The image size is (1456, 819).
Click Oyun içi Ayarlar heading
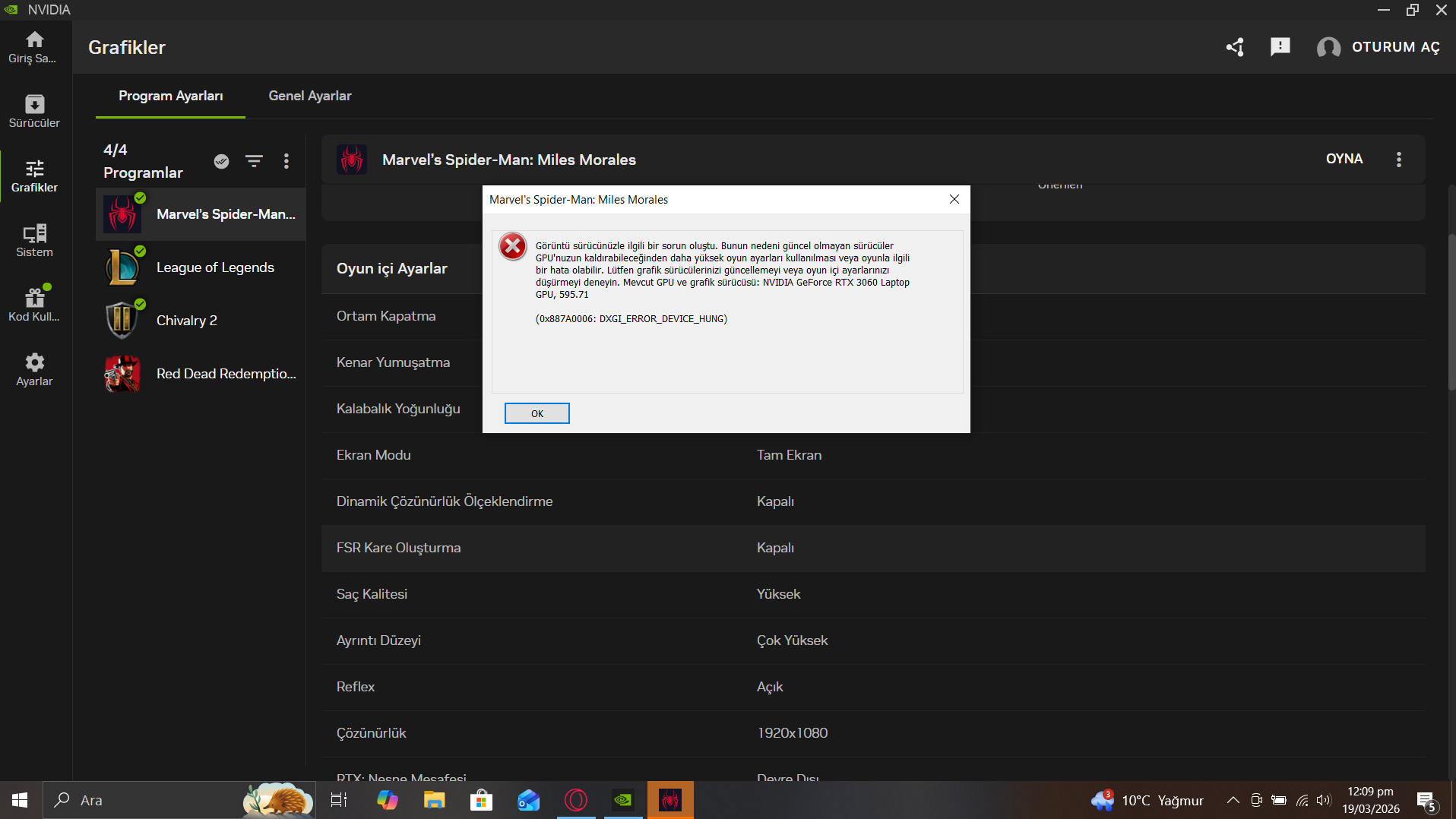click(x=392, y=269)
